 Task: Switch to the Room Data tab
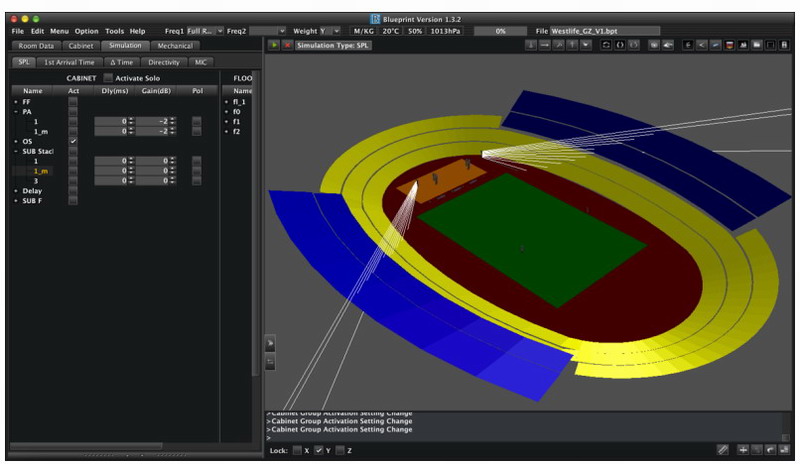pos(36,46)
